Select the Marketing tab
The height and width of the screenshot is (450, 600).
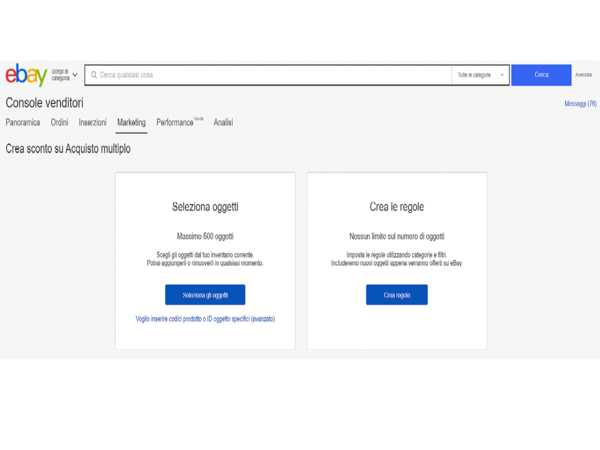(131, 122)
